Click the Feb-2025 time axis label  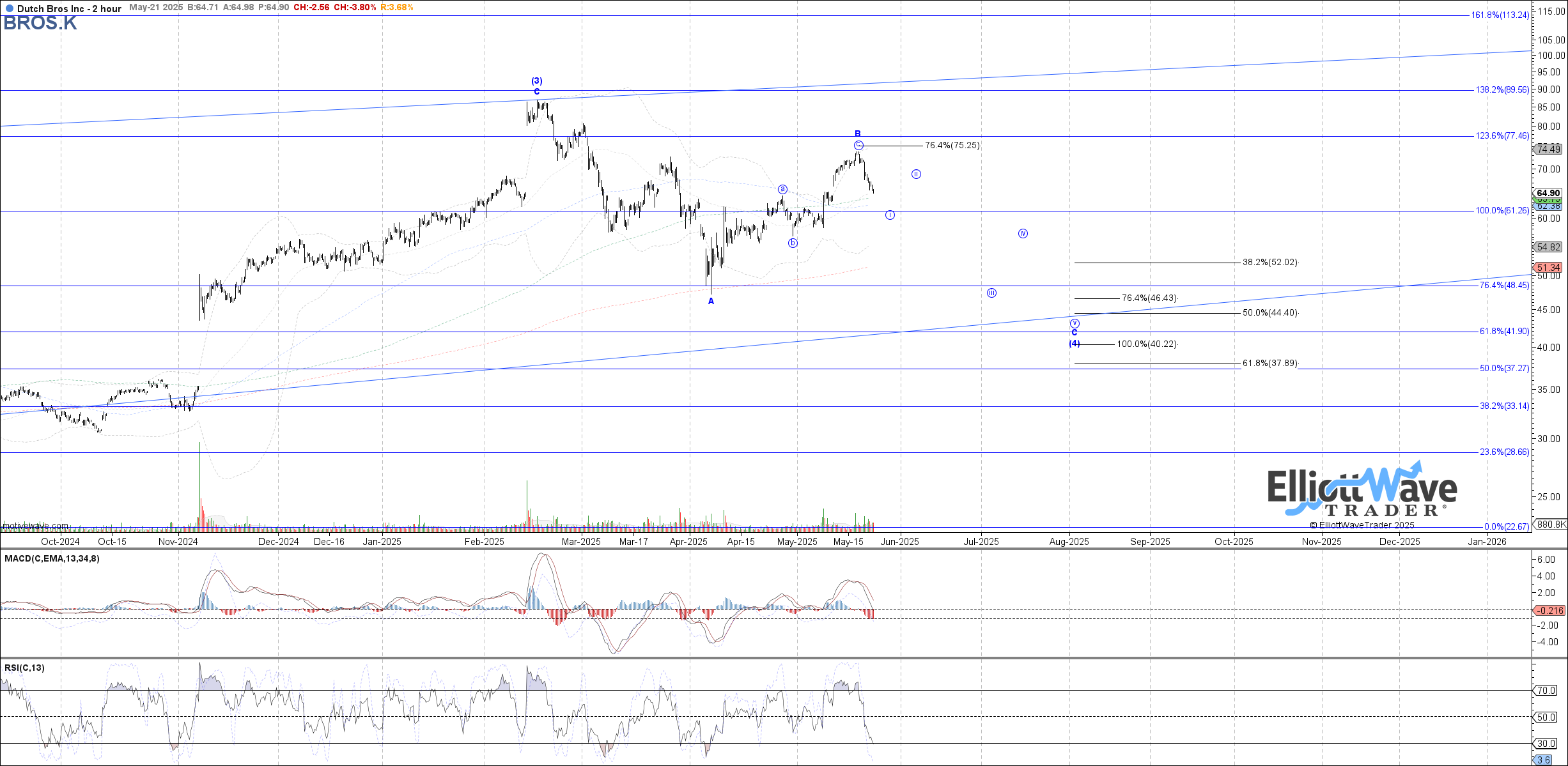coord(484,541)
